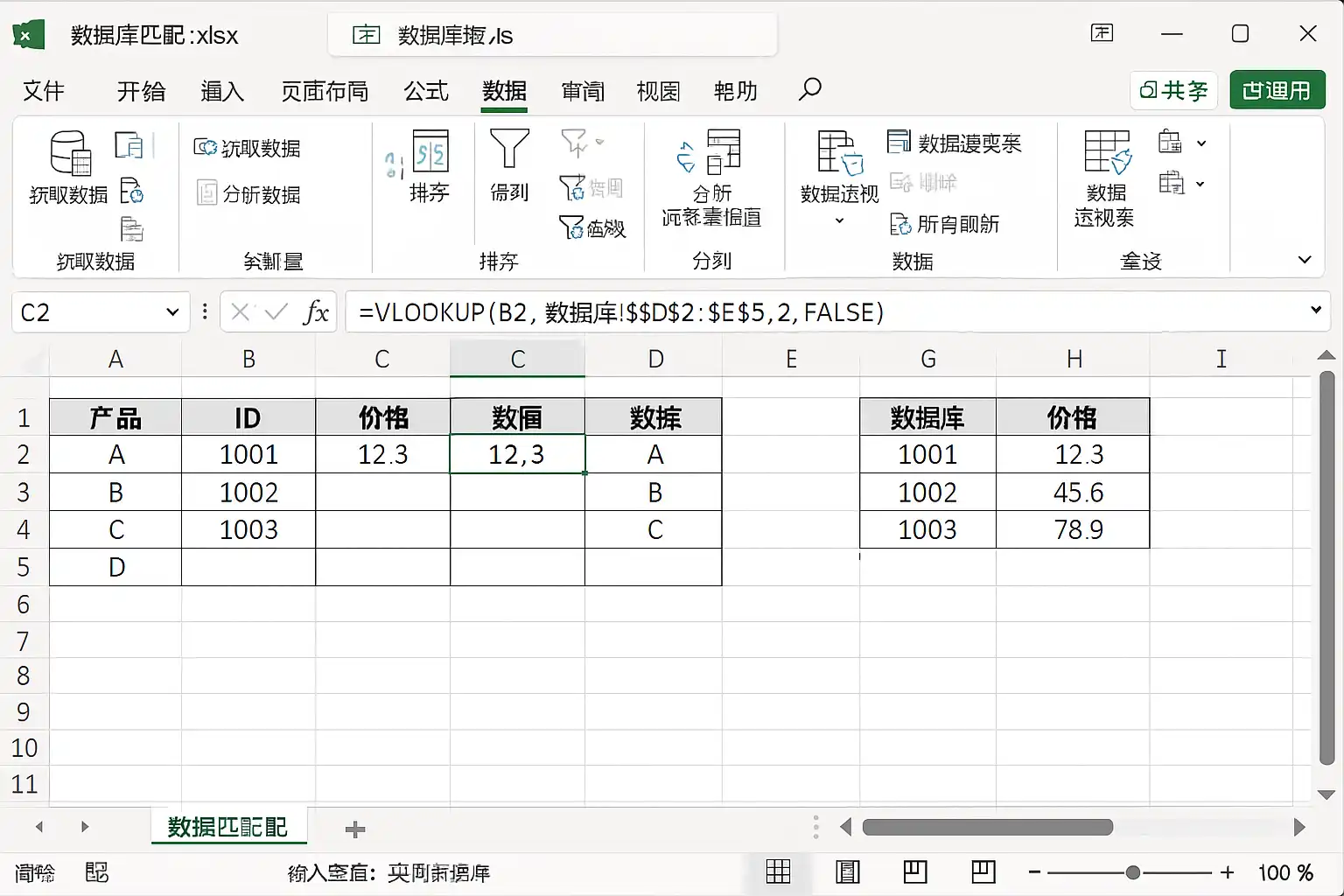Click the Sort icon in the ribbon
This screenshot has height=896, width=1344.
[x=430, y=152]
